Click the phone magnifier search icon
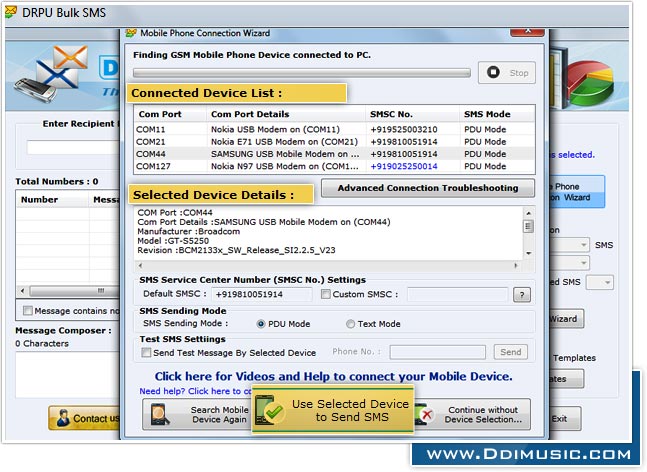 point(160,415)
